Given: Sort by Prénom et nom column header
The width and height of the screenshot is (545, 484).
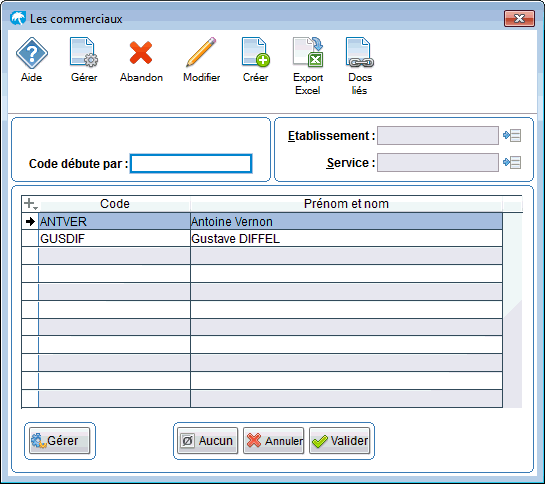Looking at the screenshot, I should [346, 204].
